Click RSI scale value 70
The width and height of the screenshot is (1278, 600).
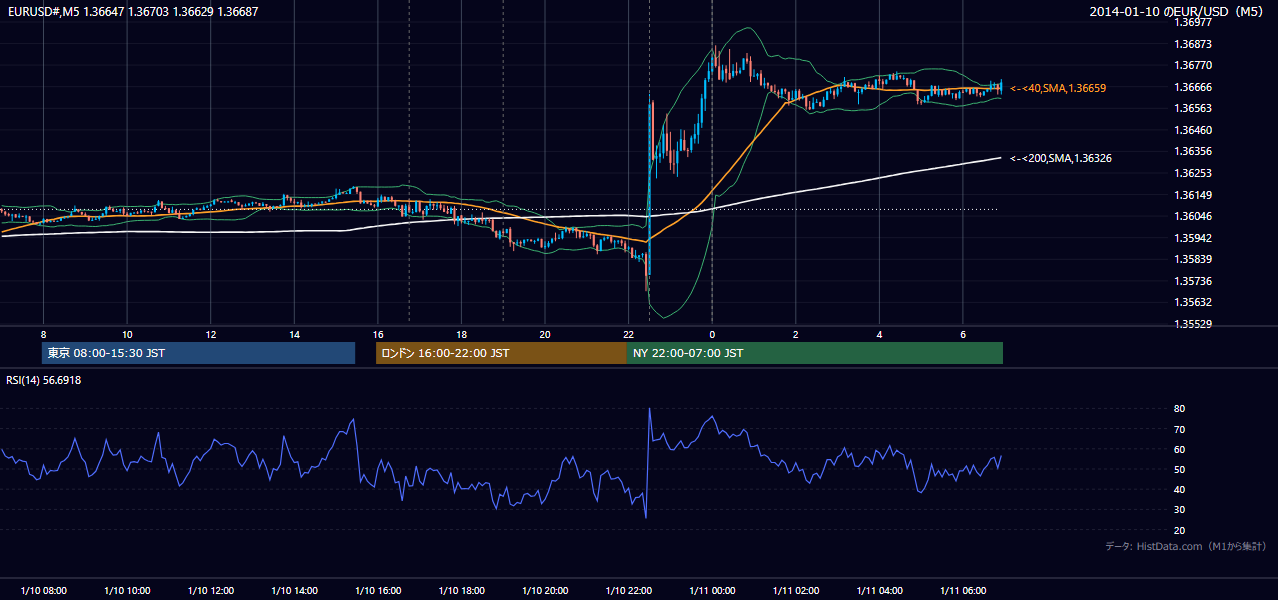click(x=1179, y=429)
